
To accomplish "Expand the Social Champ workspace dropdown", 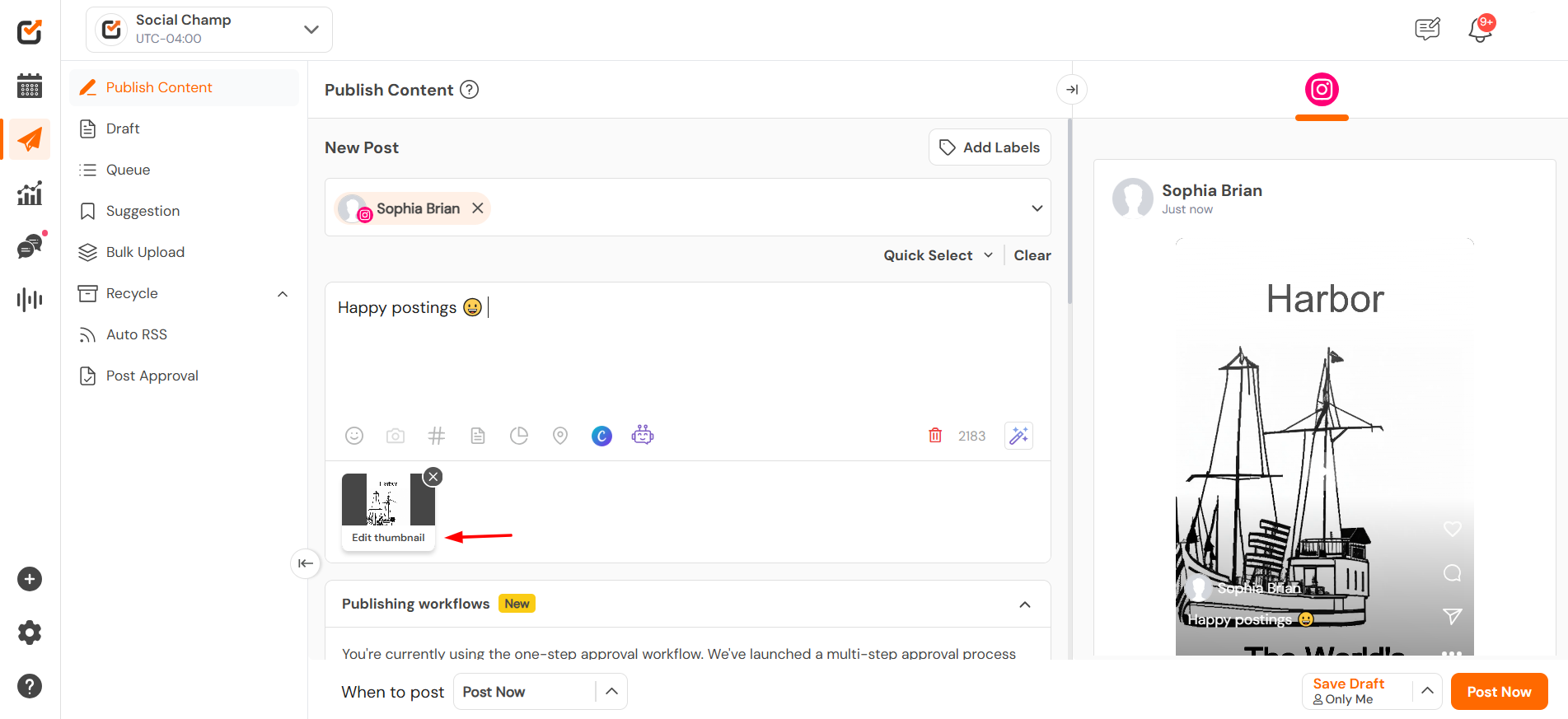I will tap(311, 30).
